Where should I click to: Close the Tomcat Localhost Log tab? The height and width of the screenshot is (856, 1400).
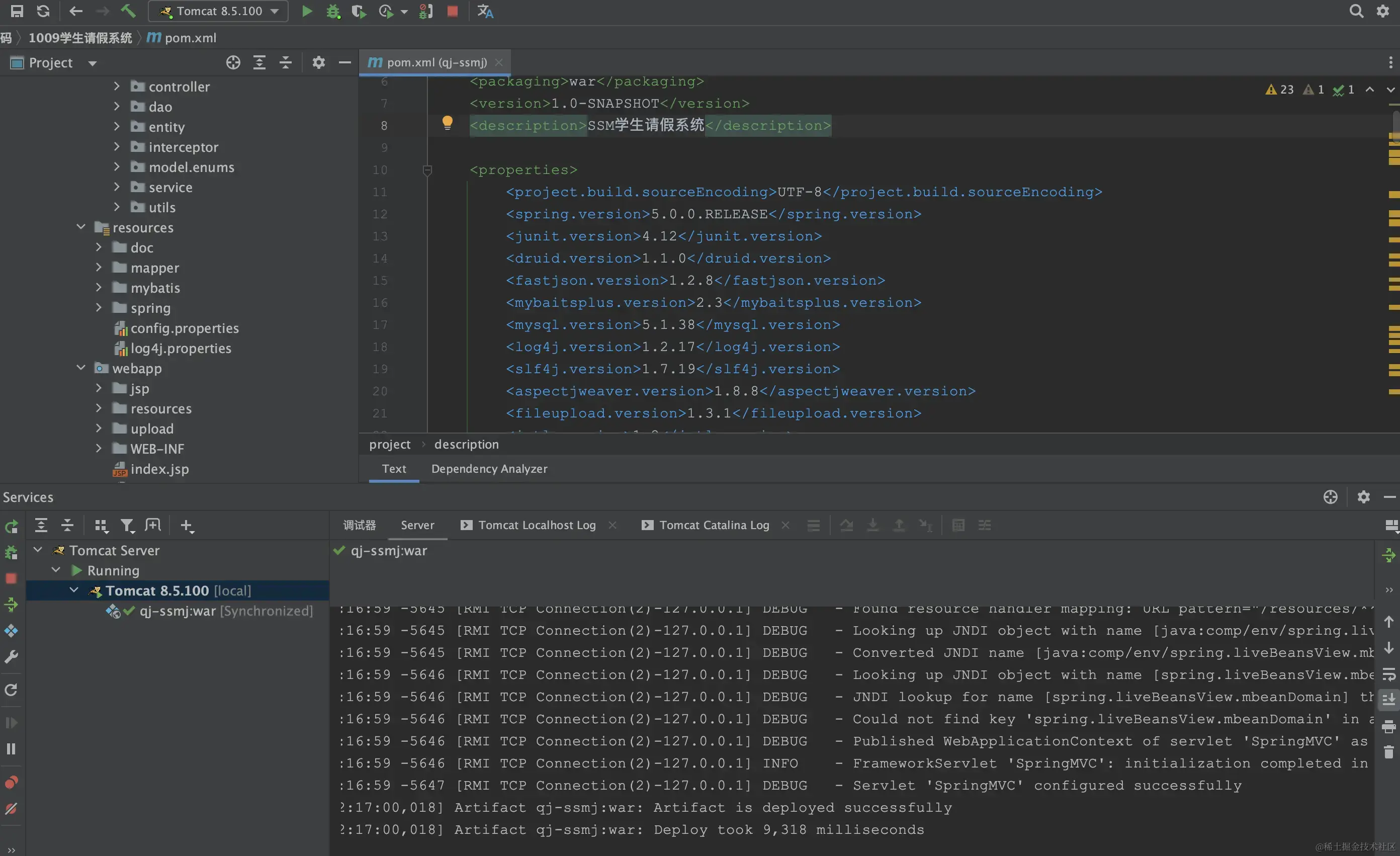pos(612,525)
